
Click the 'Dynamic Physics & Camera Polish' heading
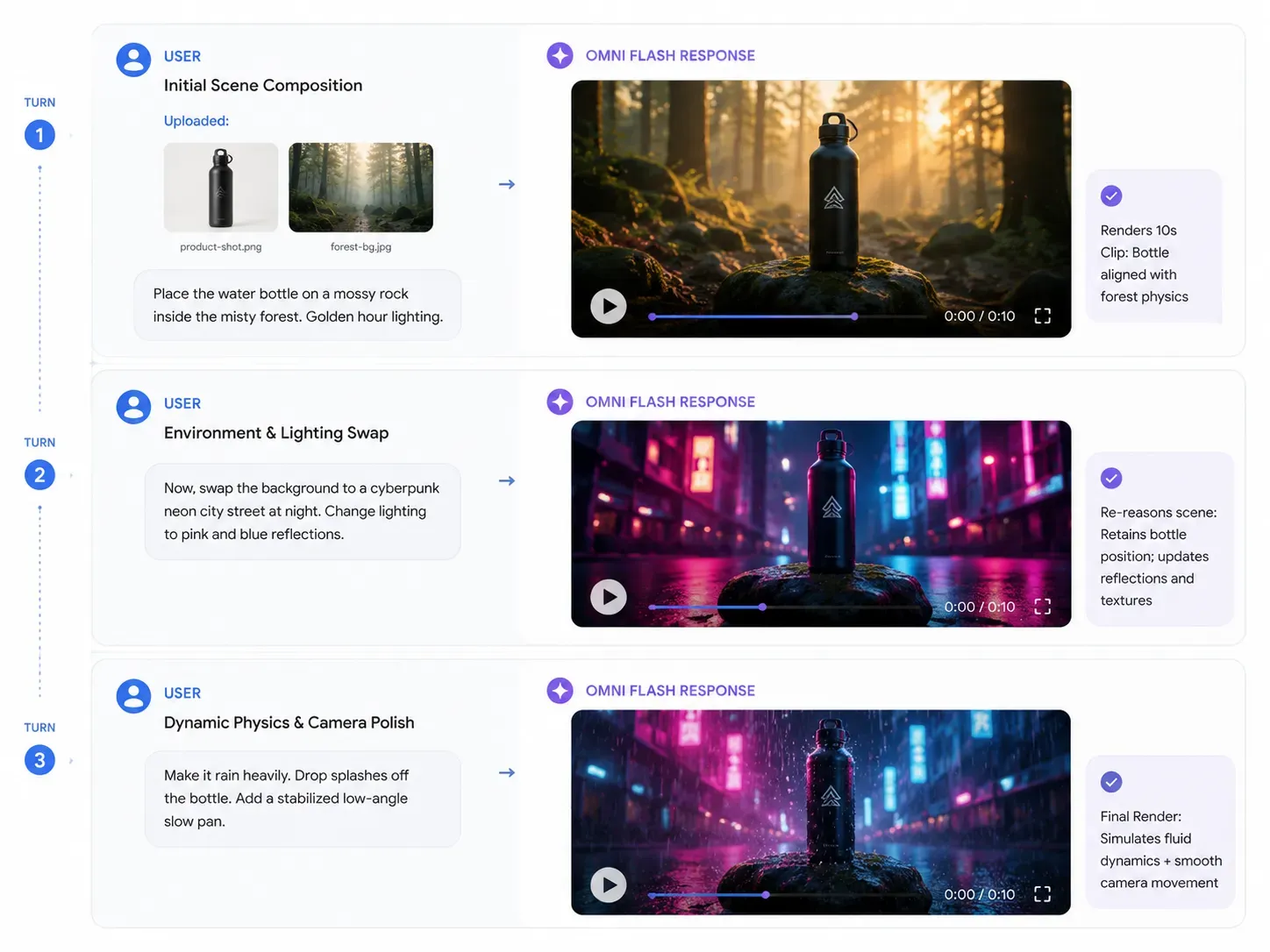pos(289,722)
